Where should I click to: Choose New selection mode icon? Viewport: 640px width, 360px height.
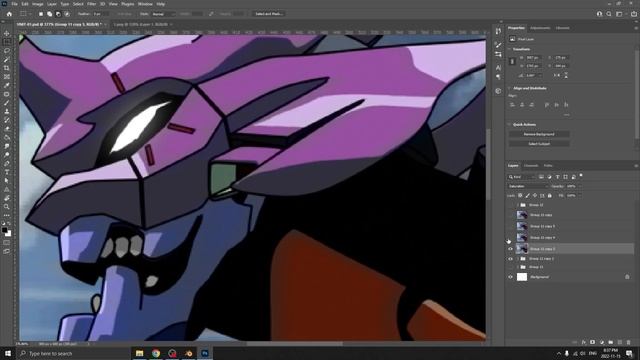coord(41,14)
